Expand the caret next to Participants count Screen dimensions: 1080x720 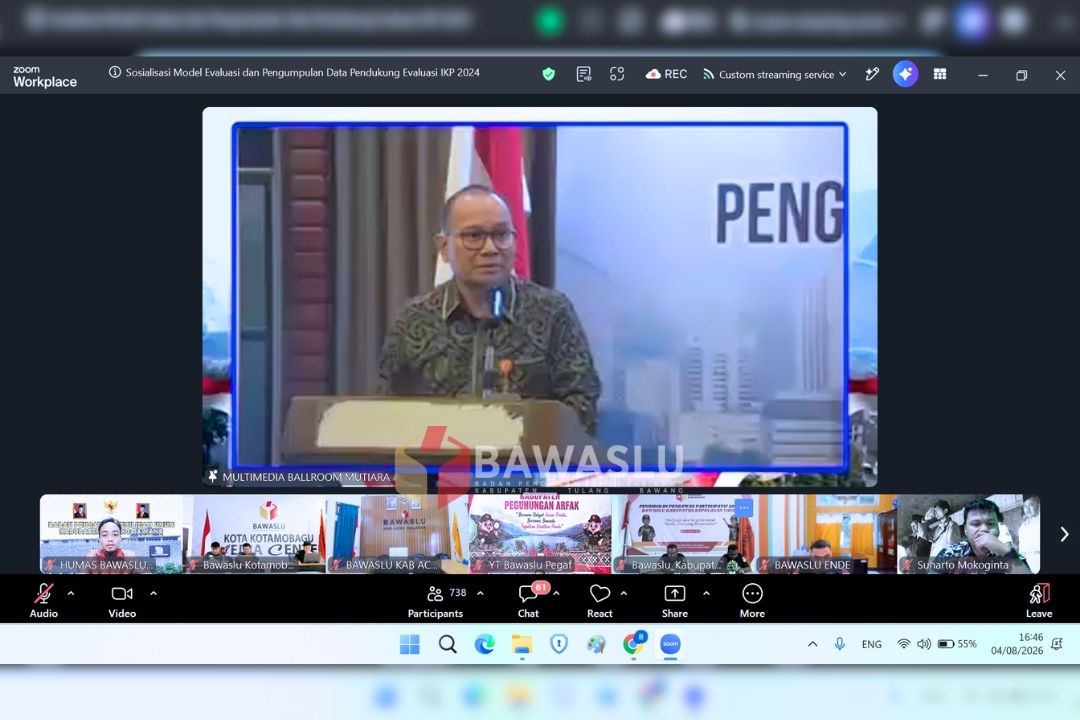(x=480, y=593)
